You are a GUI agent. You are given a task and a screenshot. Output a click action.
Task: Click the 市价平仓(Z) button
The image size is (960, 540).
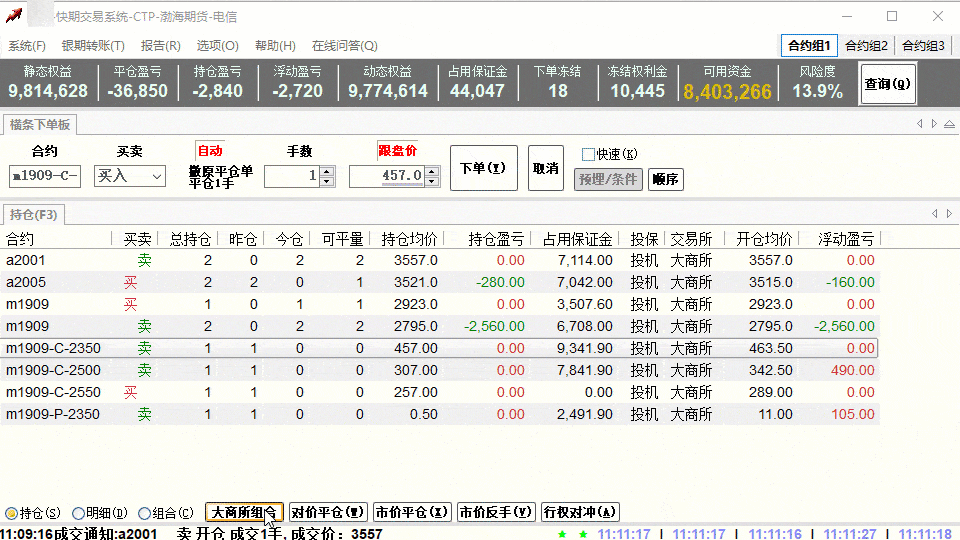(x=412, y=513)
